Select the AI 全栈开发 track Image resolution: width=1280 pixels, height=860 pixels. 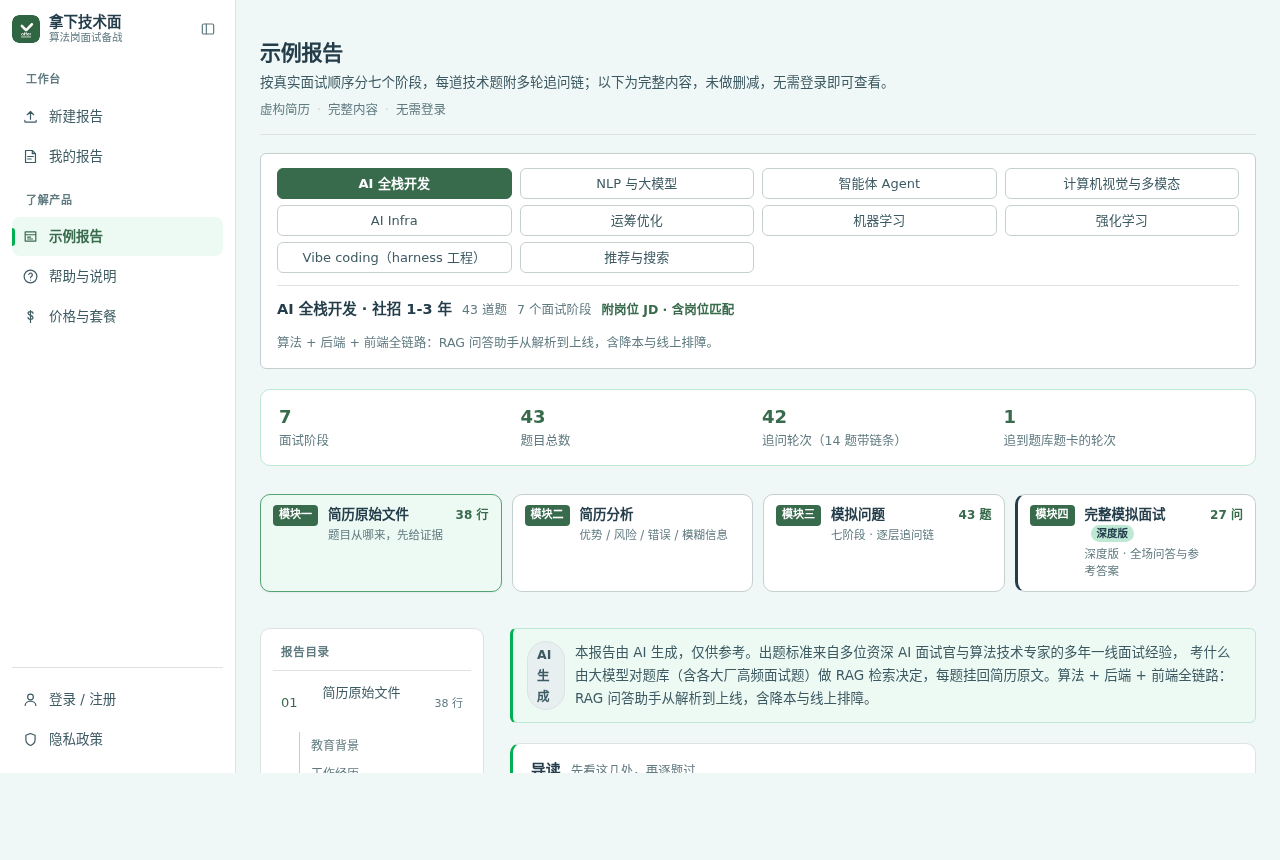394,184
